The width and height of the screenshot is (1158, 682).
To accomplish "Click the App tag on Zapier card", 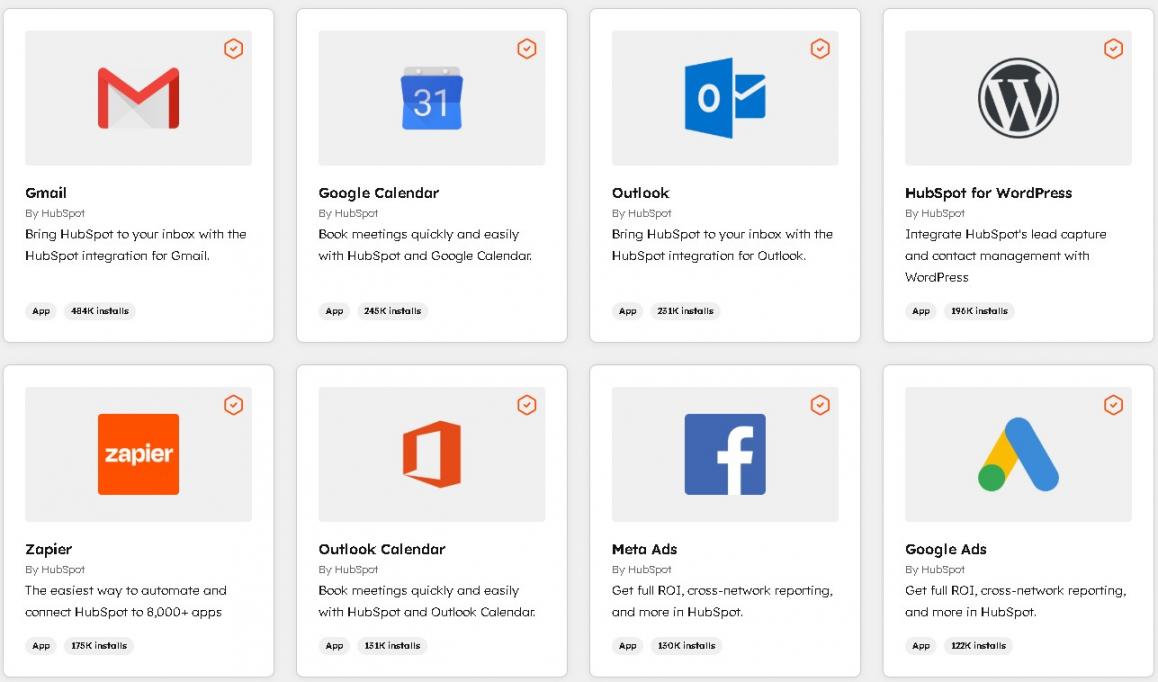I will tap(41, 646).
